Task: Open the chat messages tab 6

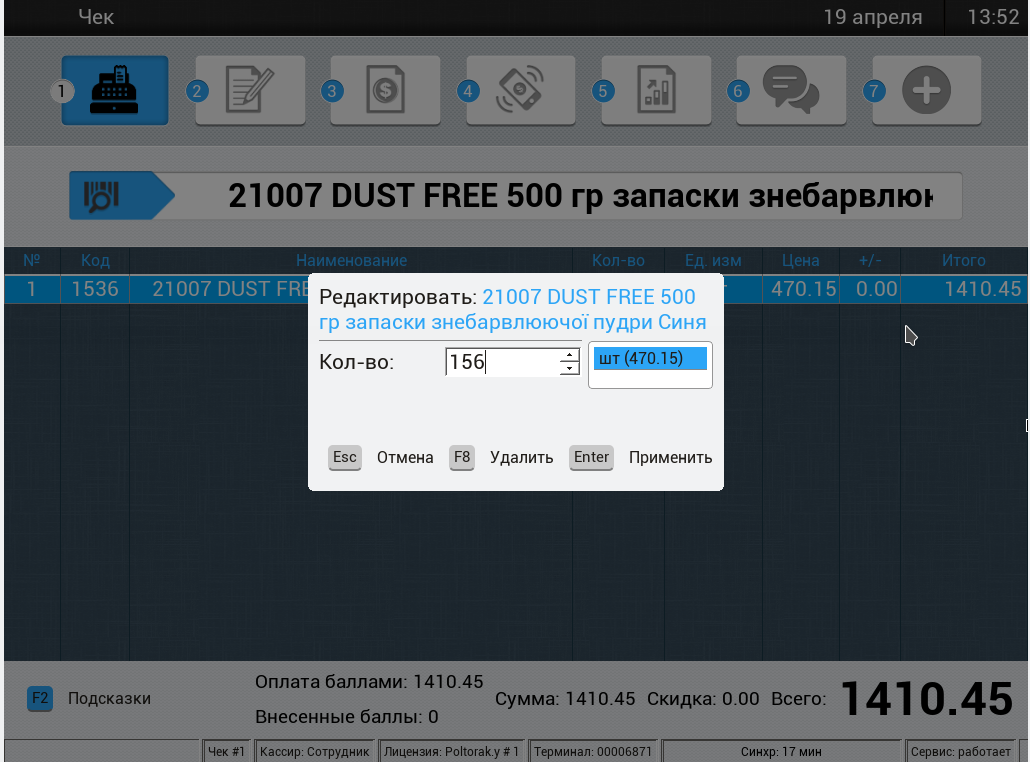Action: pos(792,90)
